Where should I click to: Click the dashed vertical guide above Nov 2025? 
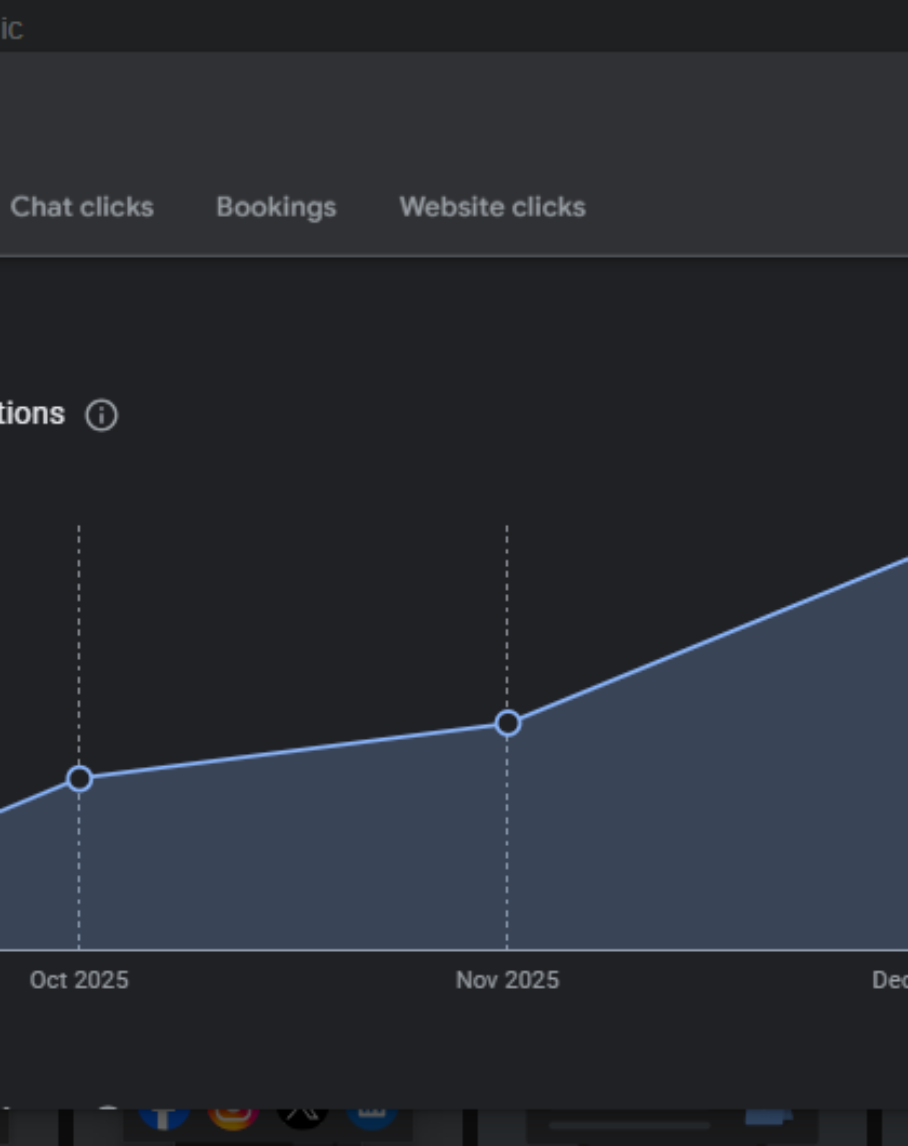[x=507, y=620]
